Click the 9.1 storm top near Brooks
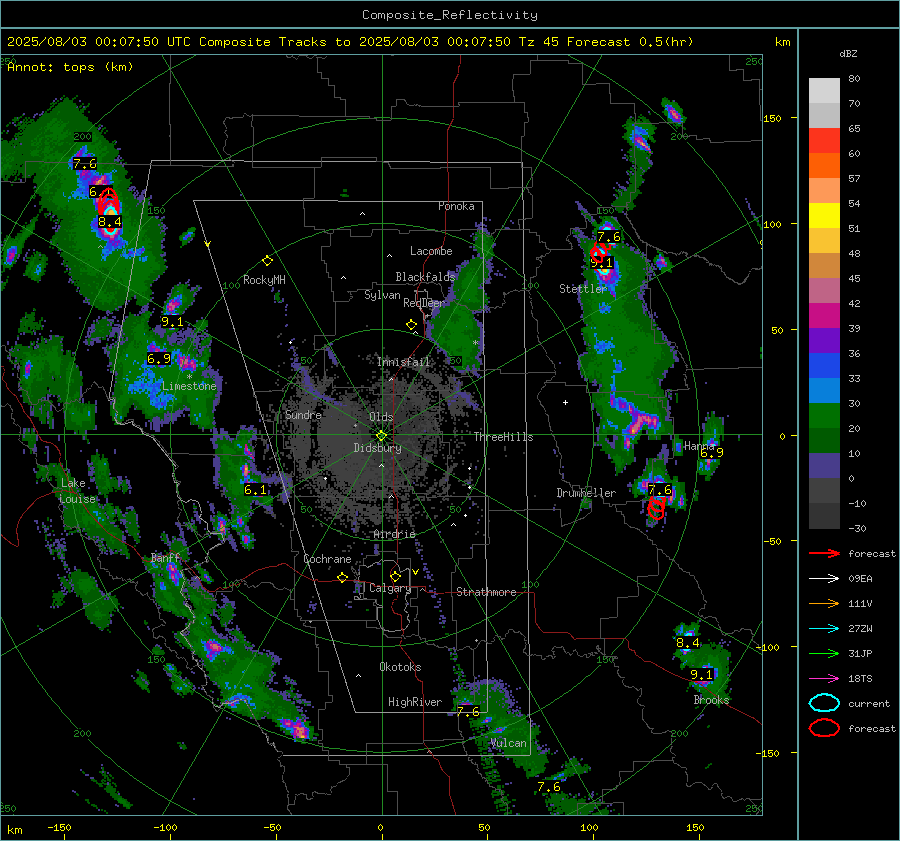Screen dimensions: 900x841 [x=701, y=675]
